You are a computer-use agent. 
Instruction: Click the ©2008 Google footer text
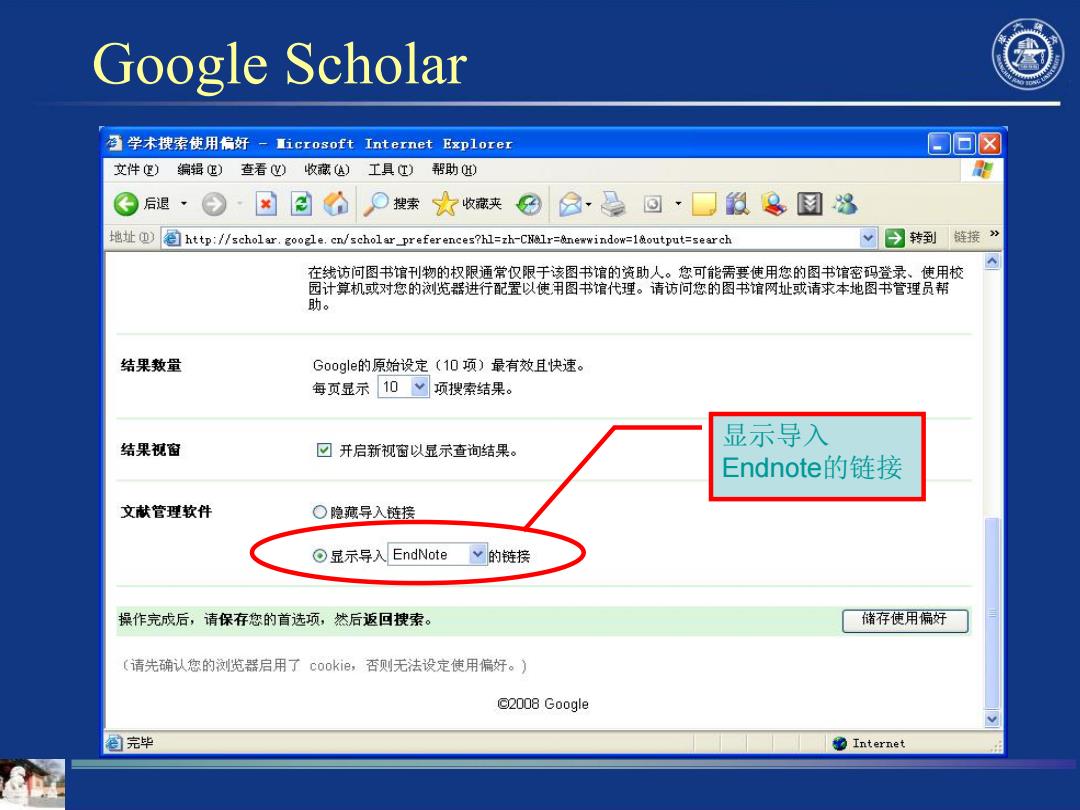543,704
